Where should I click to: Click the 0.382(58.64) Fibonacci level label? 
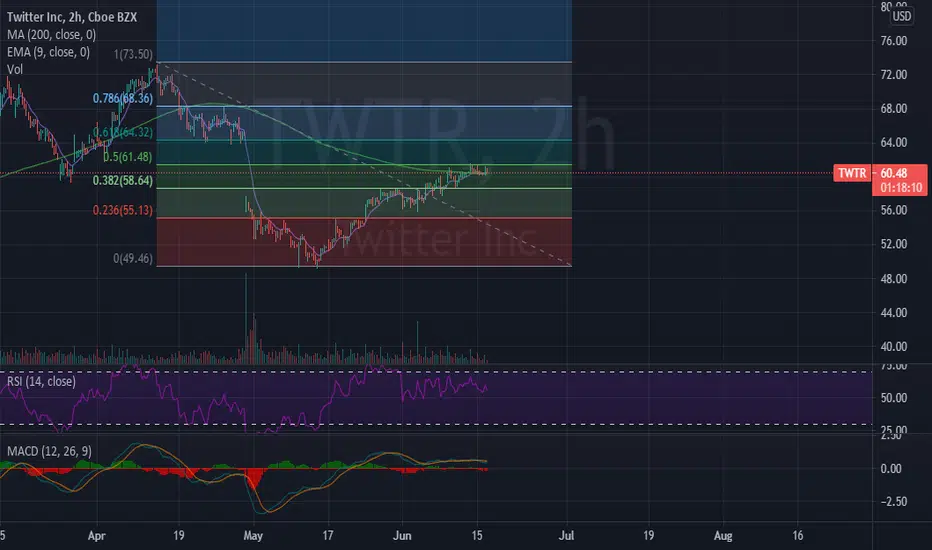coord(122,180)
